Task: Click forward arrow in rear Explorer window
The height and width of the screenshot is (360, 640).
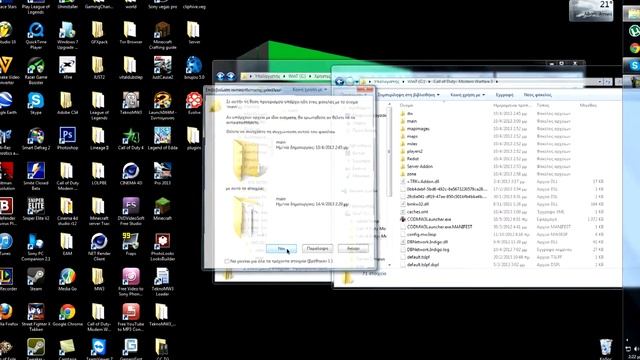Action: tap(231, 76)
